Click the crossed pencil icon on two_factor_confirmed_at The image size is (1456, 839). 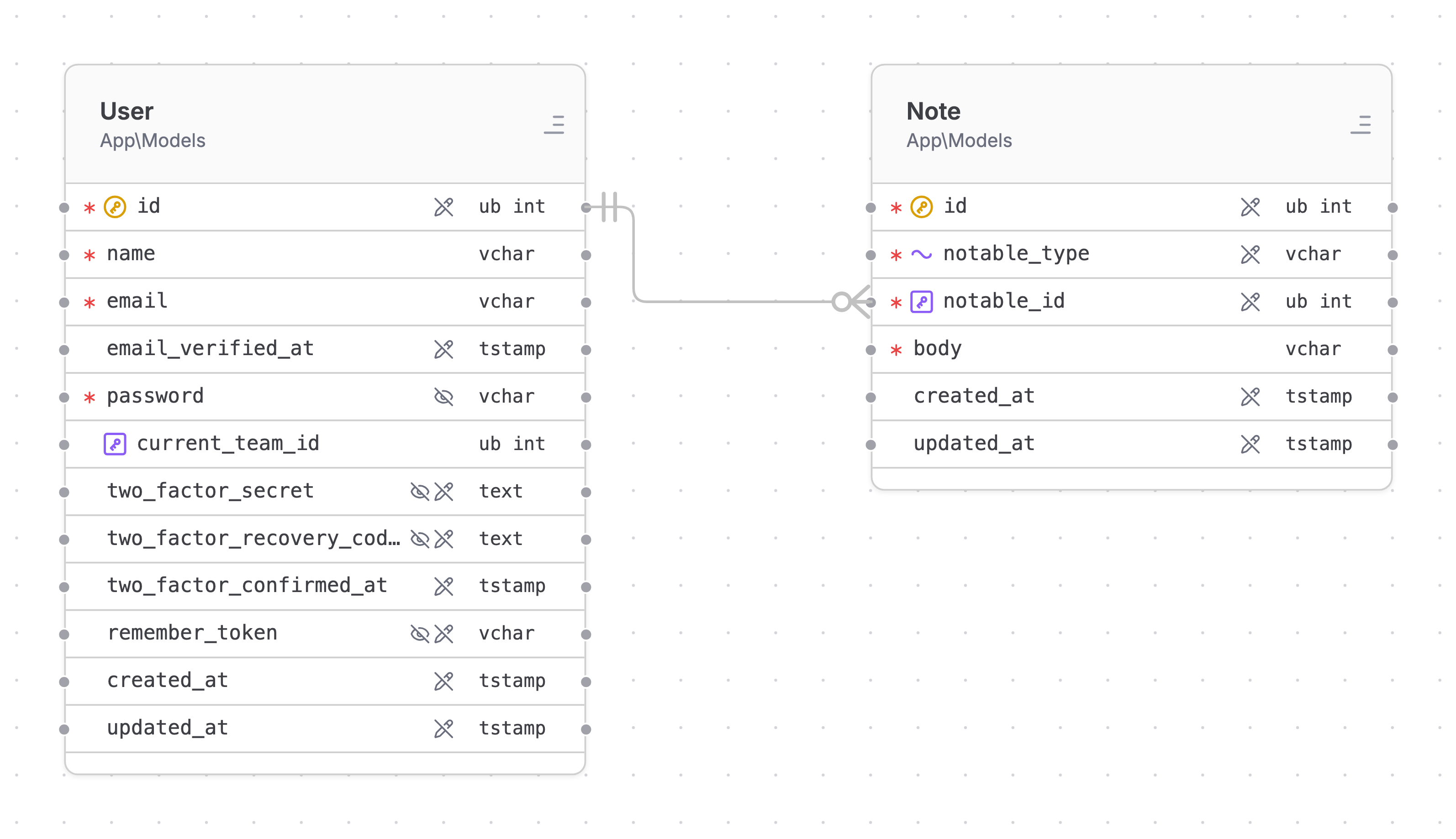[443, 587]
